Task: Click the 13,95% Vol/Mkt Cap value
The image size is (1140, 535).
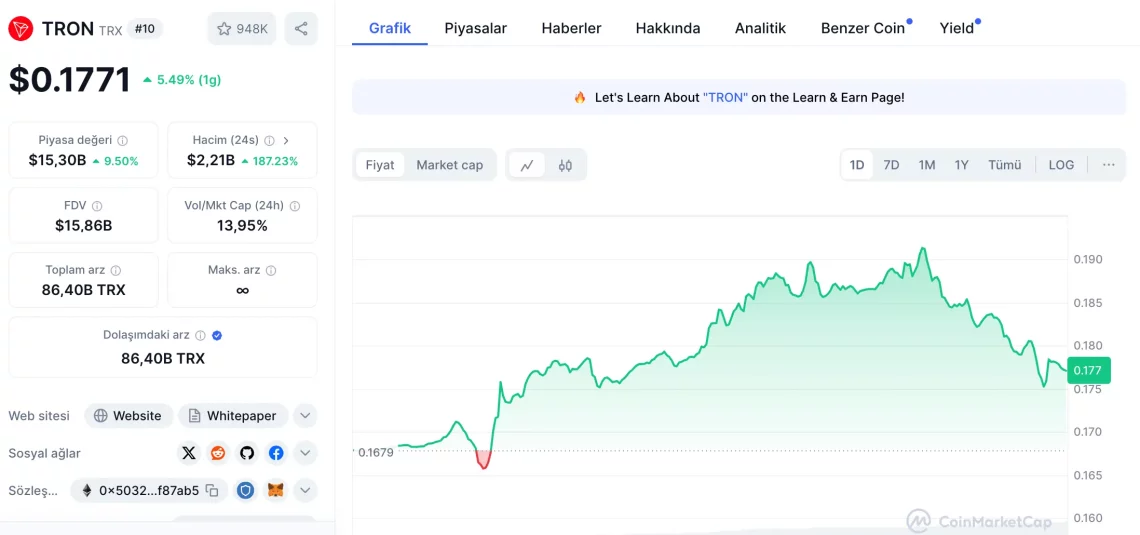Action: pyautogui.click(x=242, y=226)
